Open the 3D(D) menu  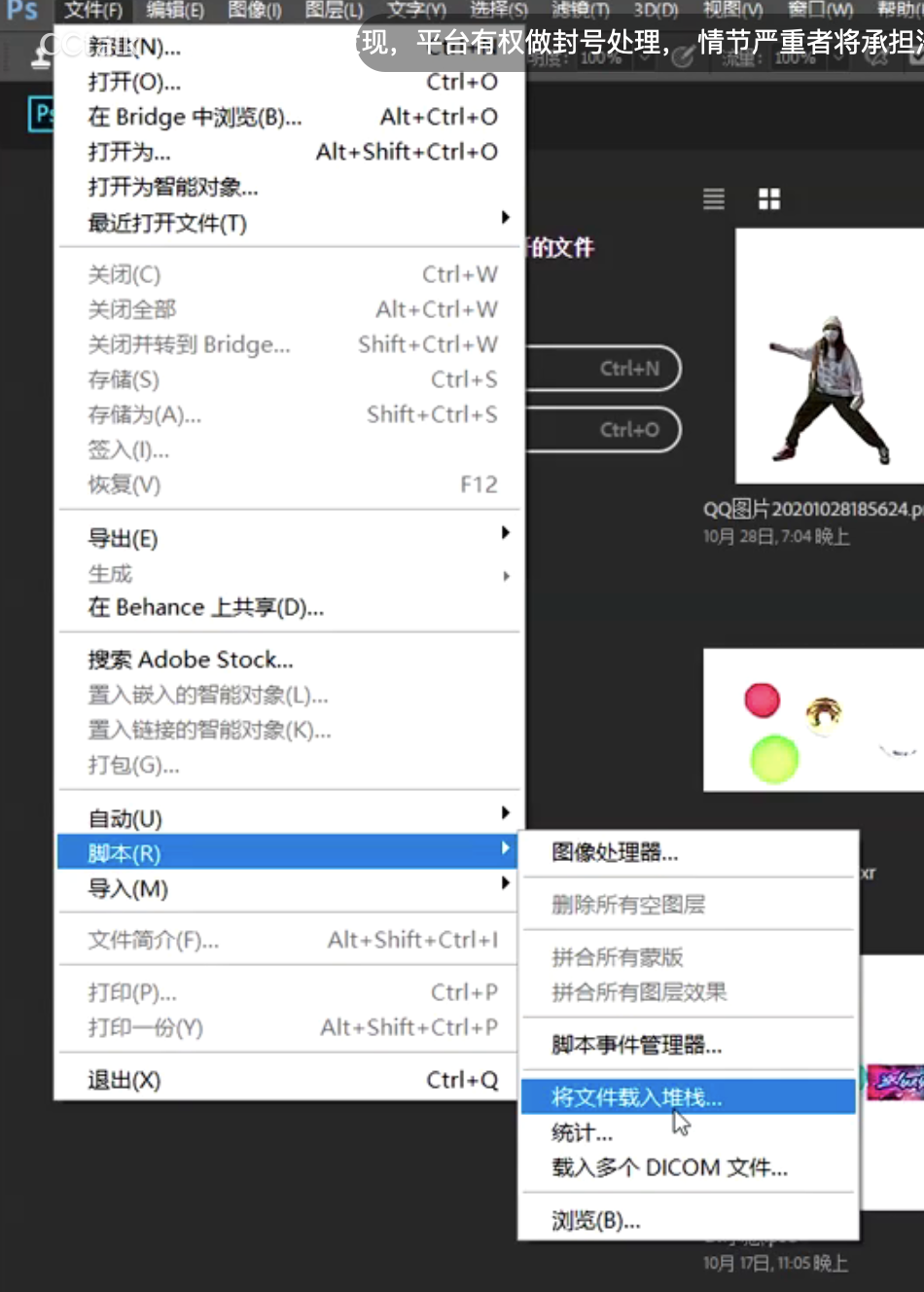pyautogui.click(x=657, y=11)
